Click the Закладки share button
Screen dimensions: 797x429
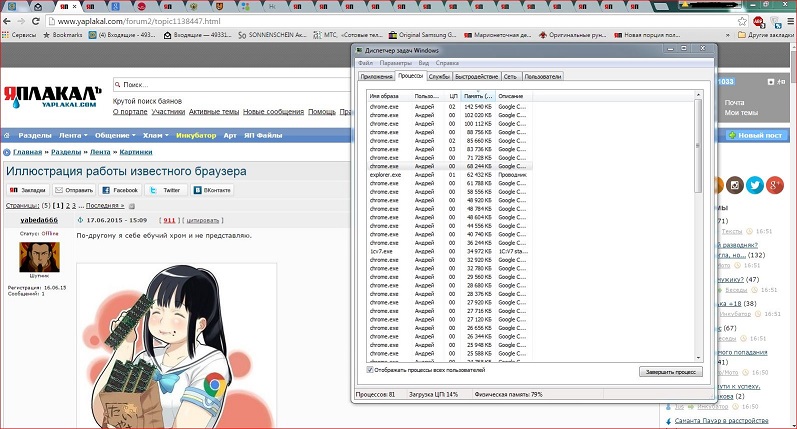tap(28, 190)
